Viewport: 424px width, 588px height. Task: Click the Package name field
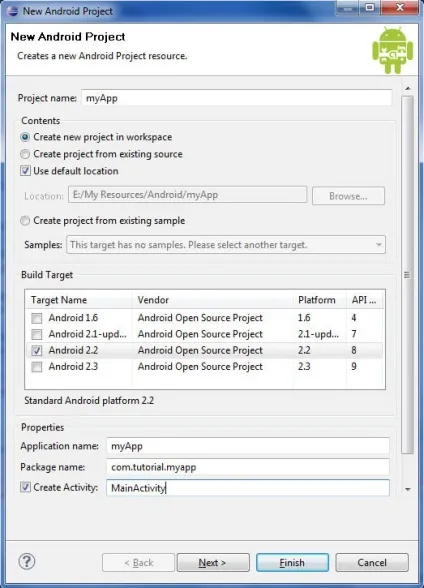(x=248, y=467)
